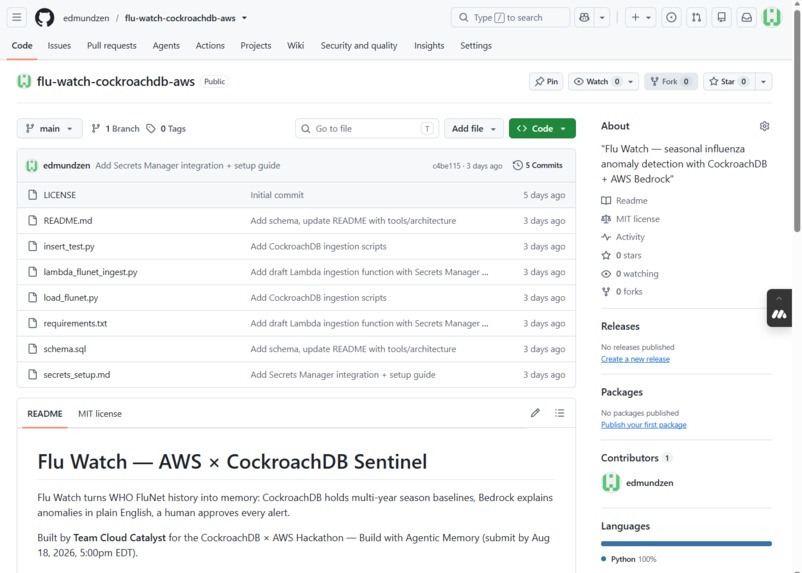Screen dimensions: 802x573
Task: Open Copilot chat icon in header
Action: pos(584,17)
